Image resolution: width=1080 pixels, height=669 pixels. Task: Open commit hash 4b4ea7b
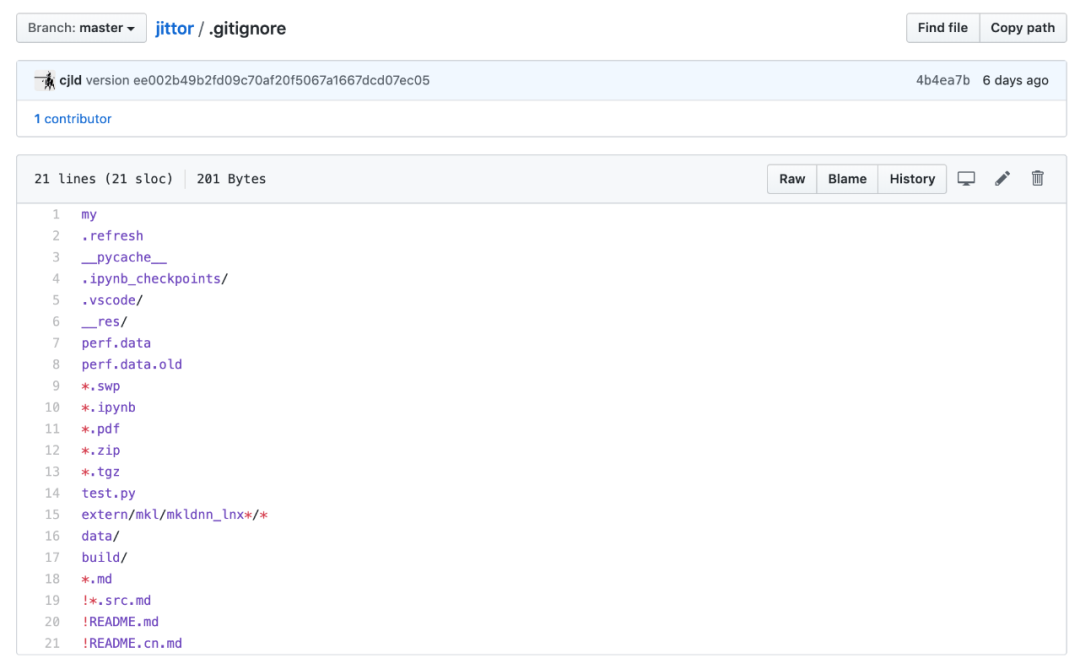(942, 80)
